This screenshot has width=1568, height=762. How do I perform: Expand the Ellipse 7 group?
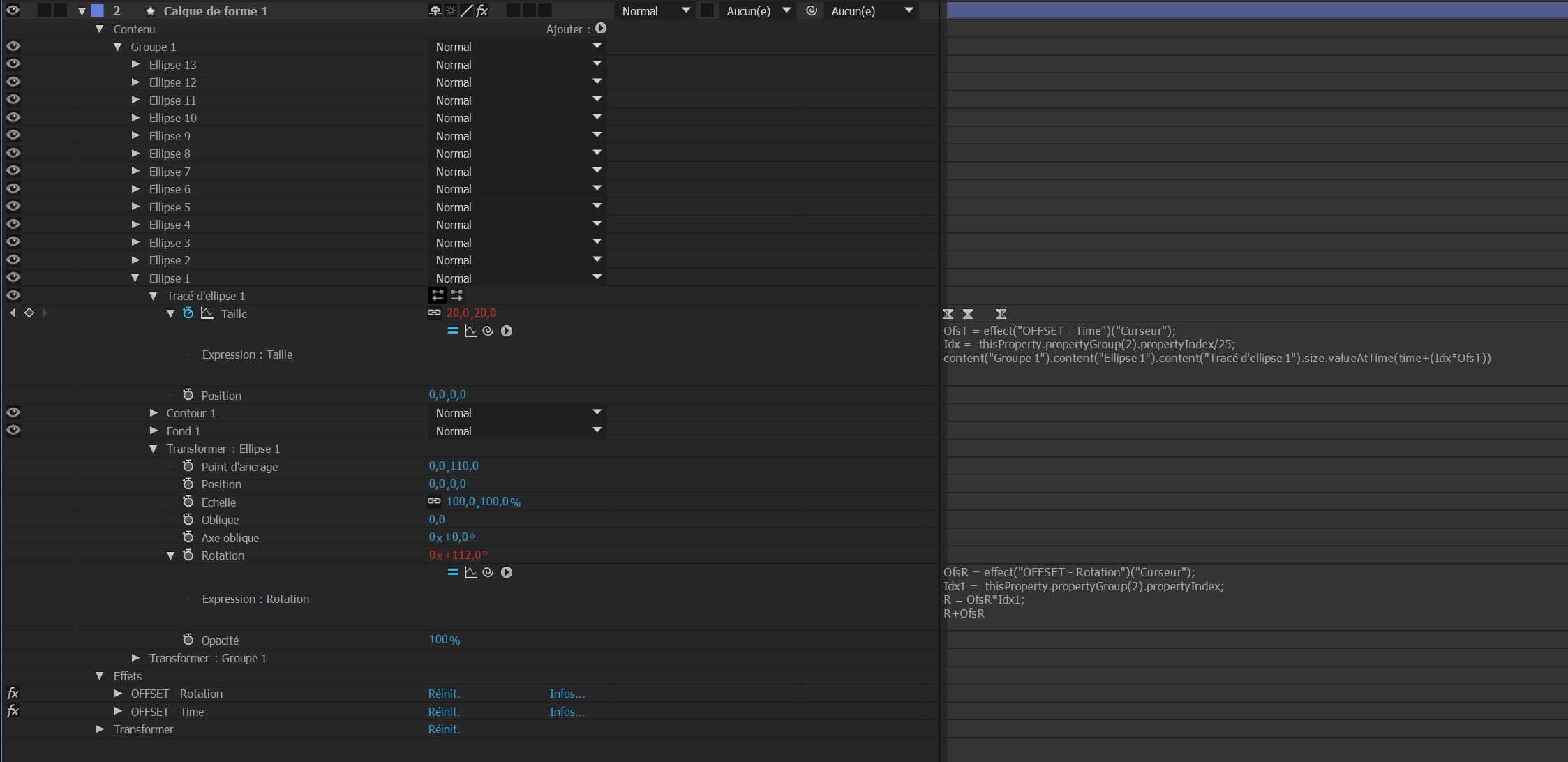136,171
